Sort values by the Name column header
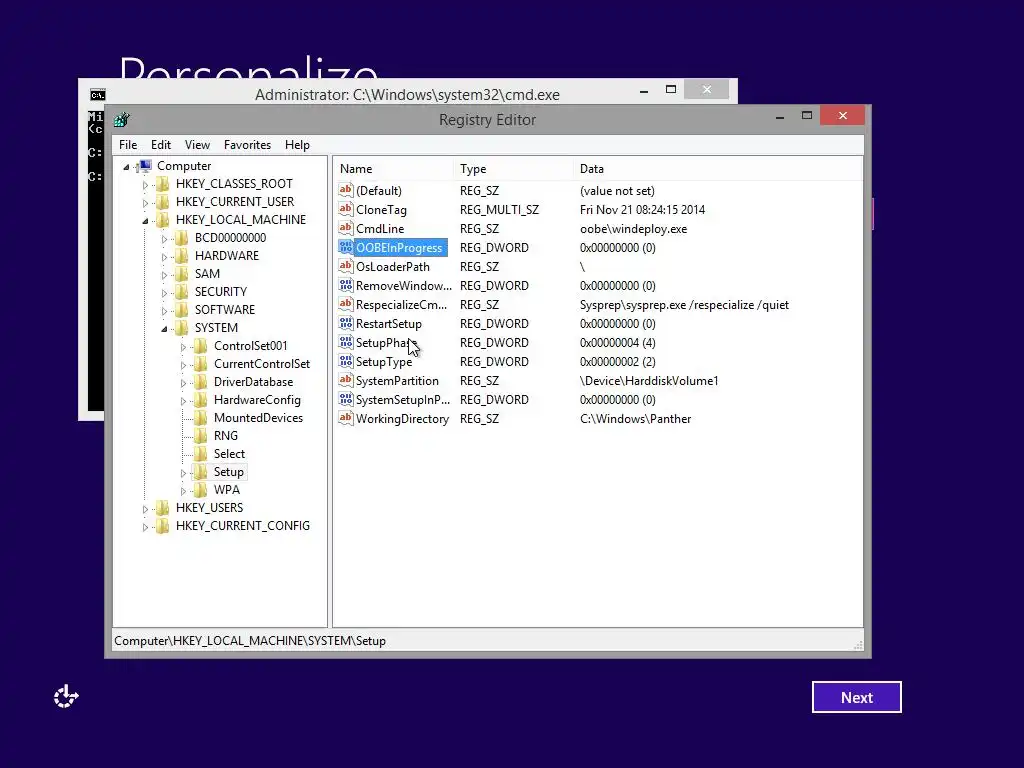The image size is (1024, 768). [393, 168]
